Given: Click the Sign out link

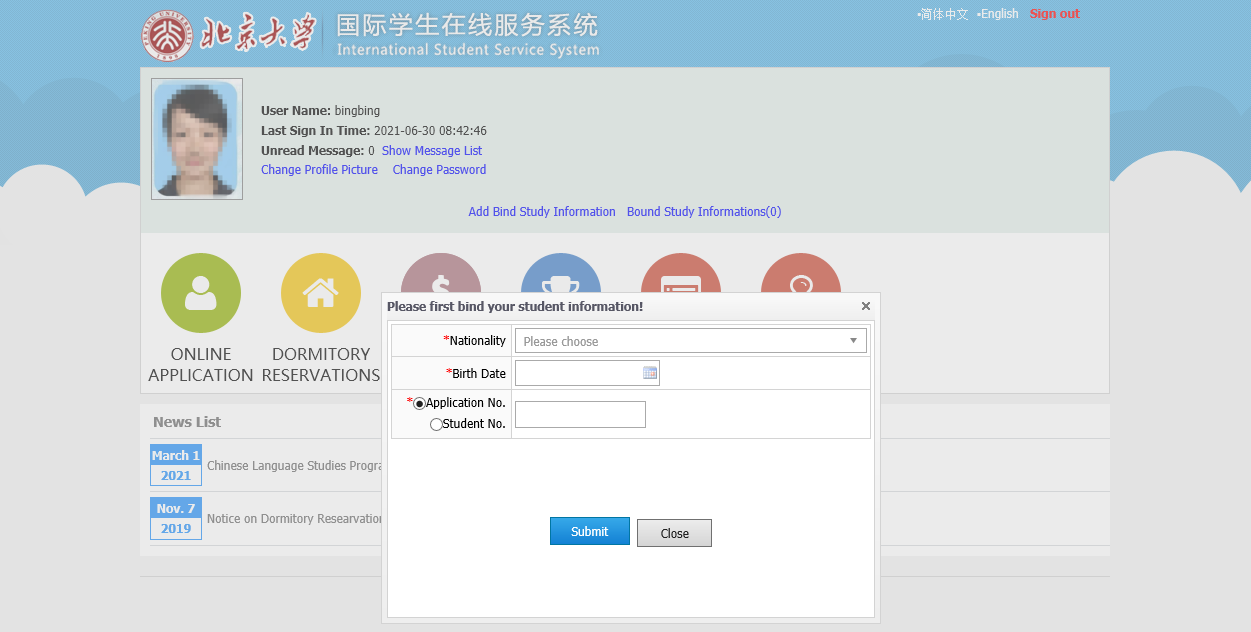Looking at the screenshot, I should [x=1054, y=14].
